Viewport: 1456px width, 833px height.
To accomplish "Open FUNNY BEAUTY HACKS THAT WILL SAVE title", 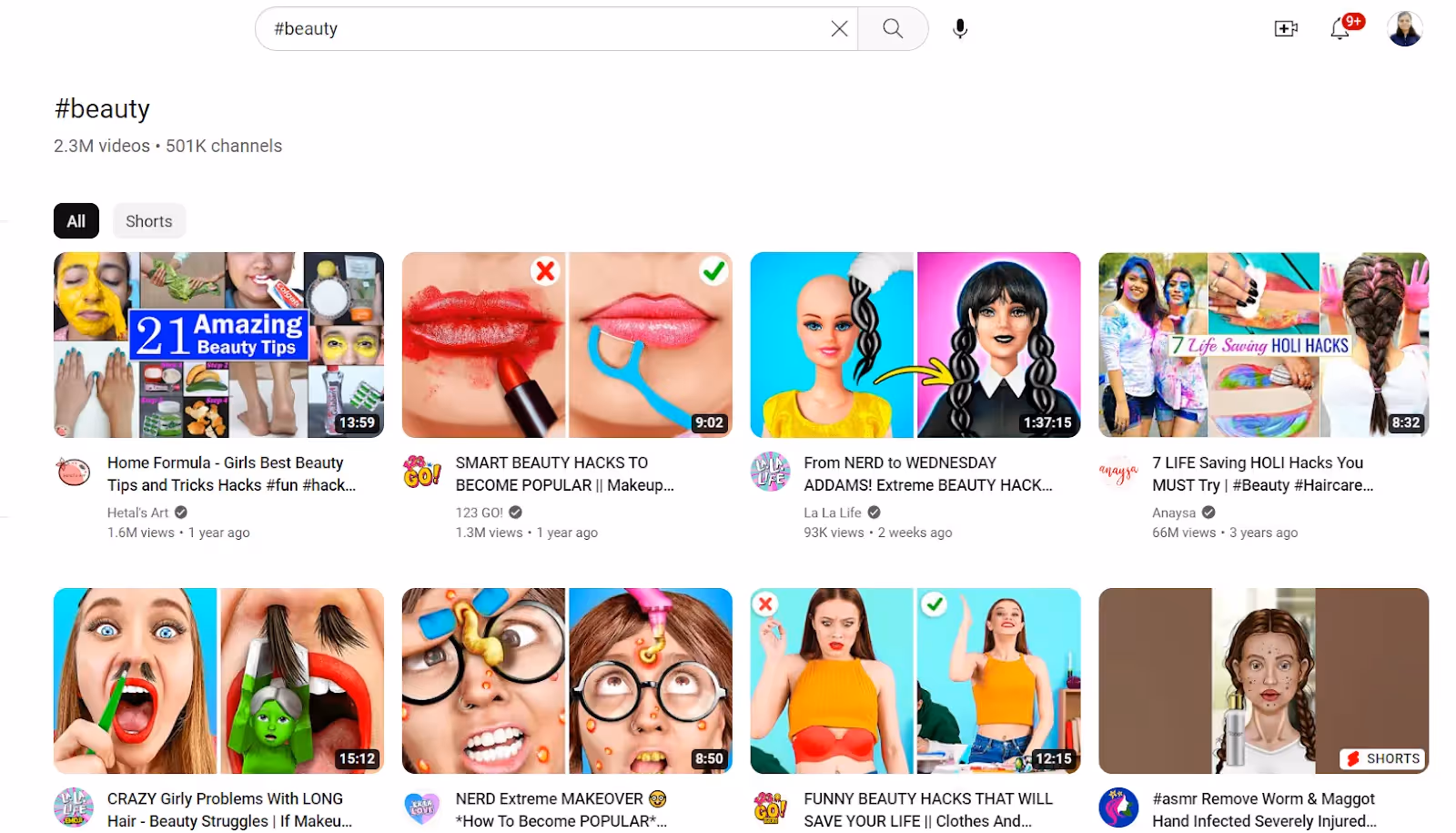I will click(x=928, y=809).
